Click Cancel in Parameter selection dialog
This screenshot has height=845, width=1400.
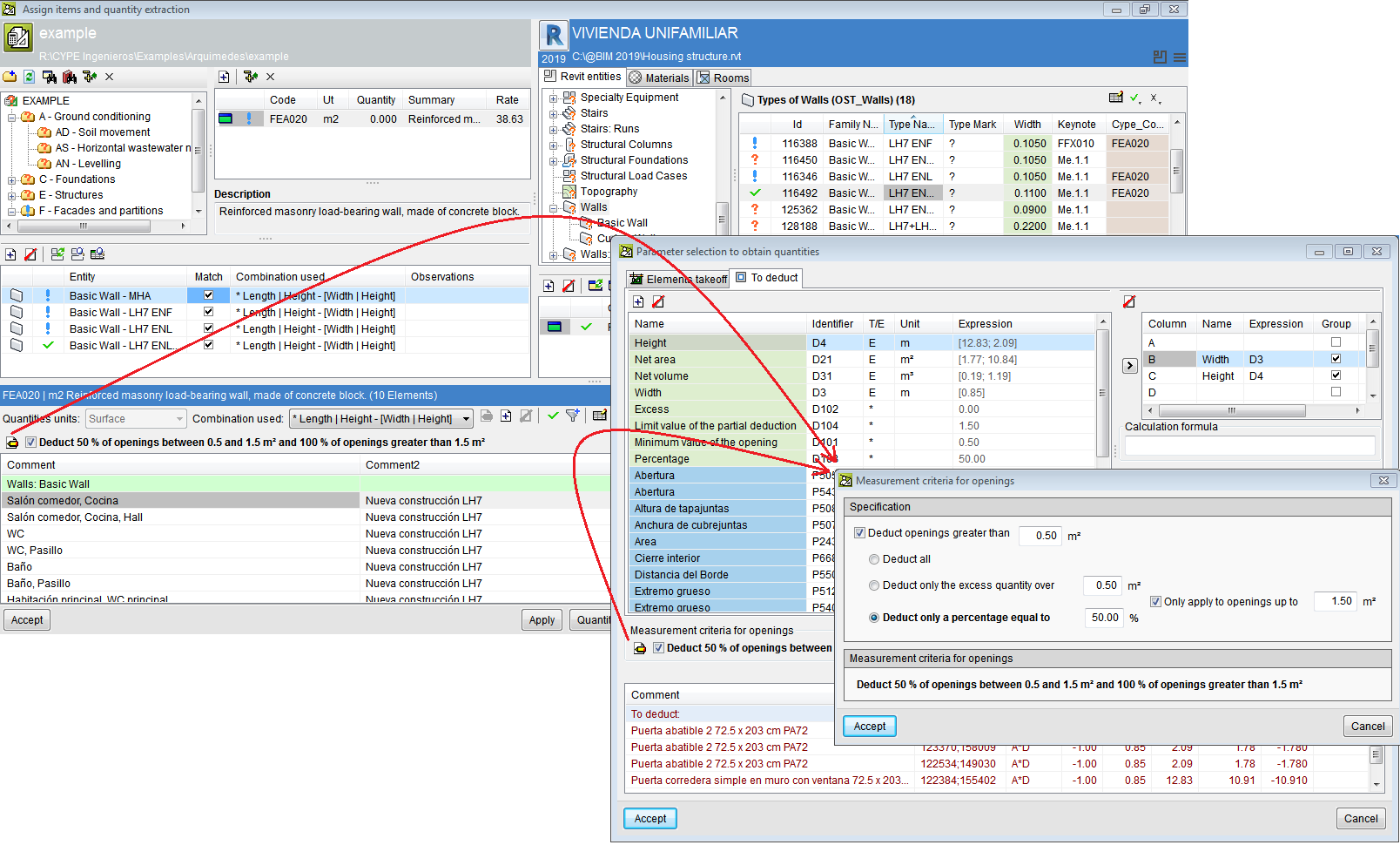(x=1361, y=819)
